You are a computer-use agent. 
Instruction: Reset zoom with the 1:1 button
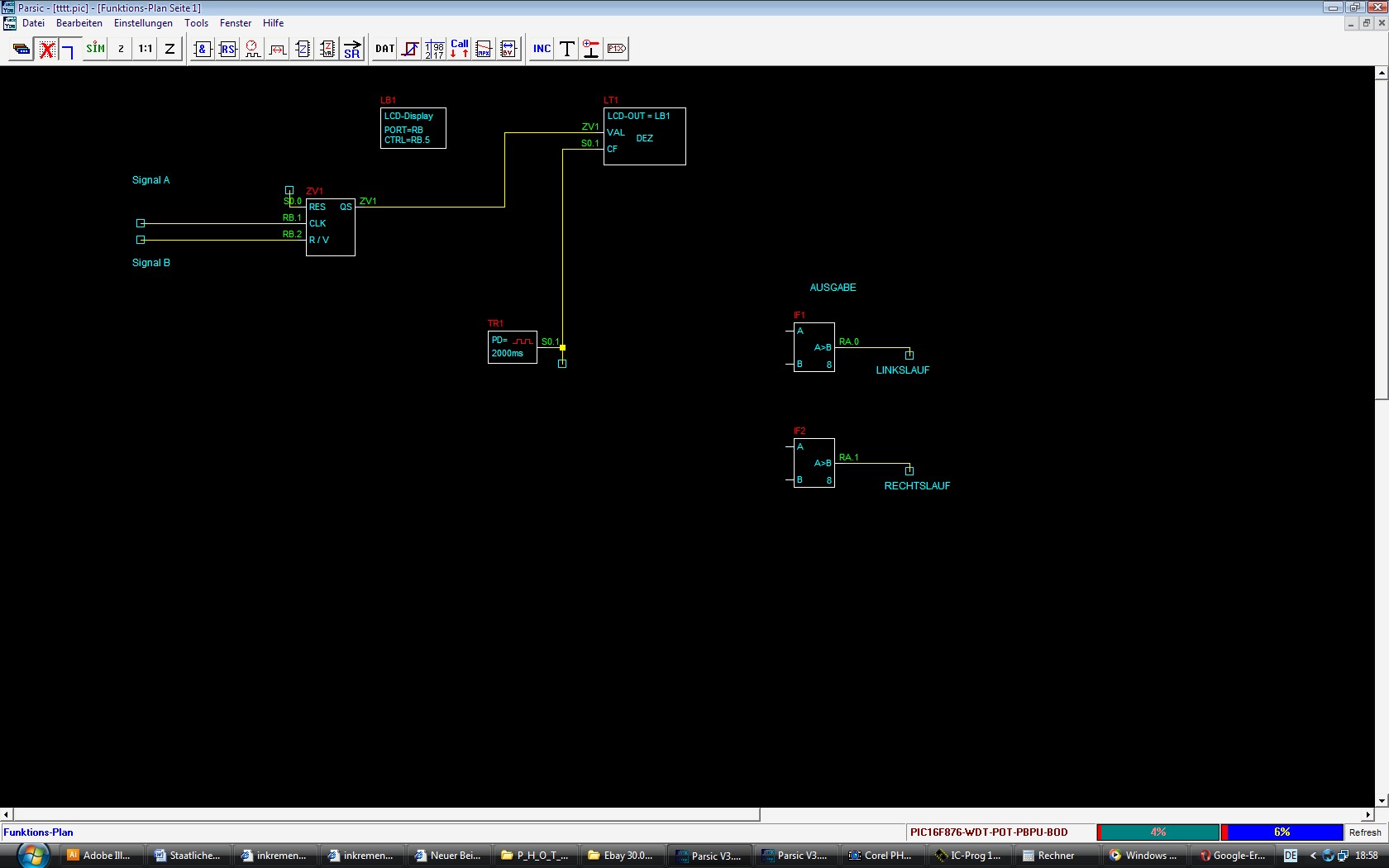tap(146, 49)
